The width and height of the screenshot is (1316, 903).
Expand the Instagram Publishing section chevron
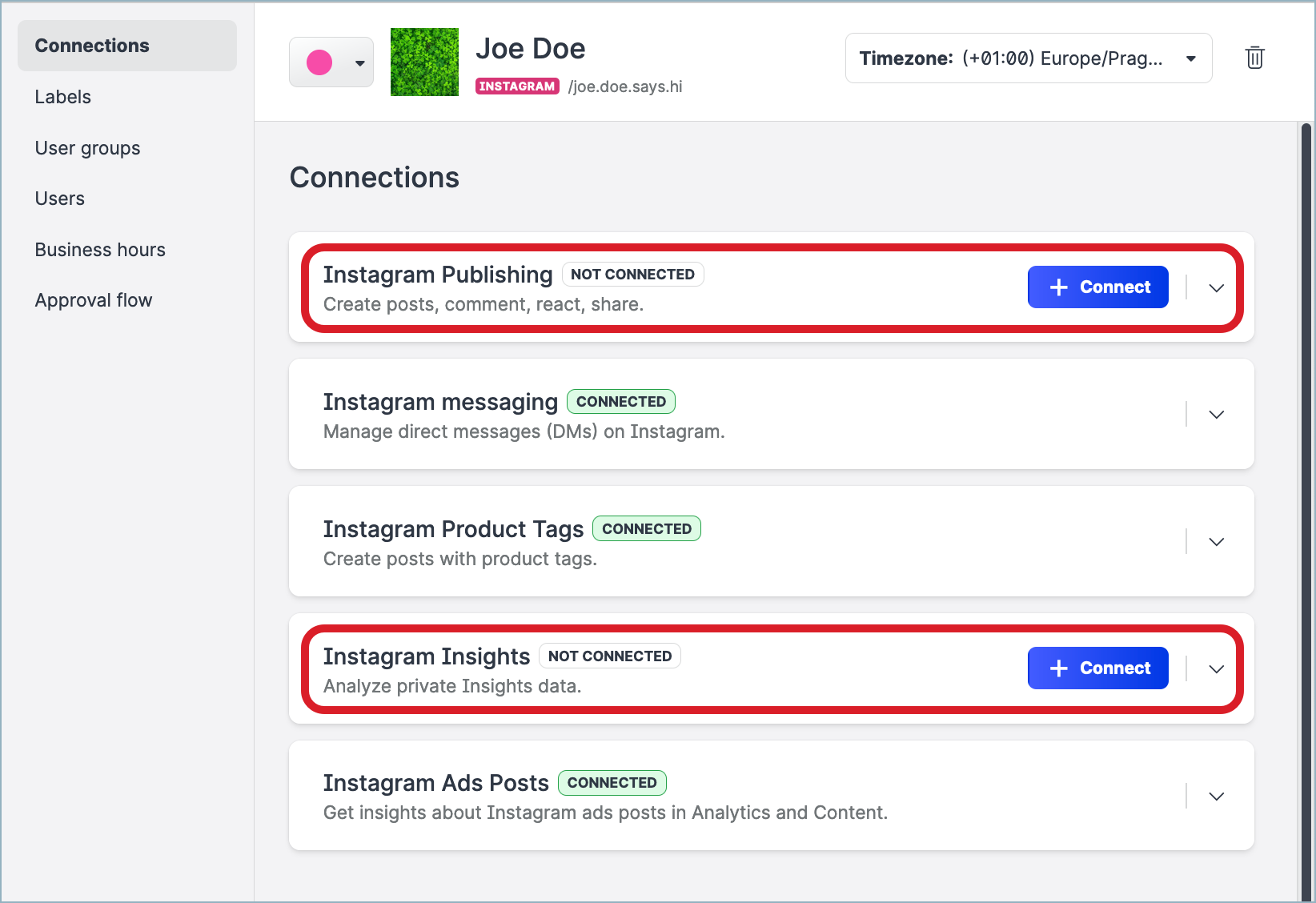tap(1216, 288)
